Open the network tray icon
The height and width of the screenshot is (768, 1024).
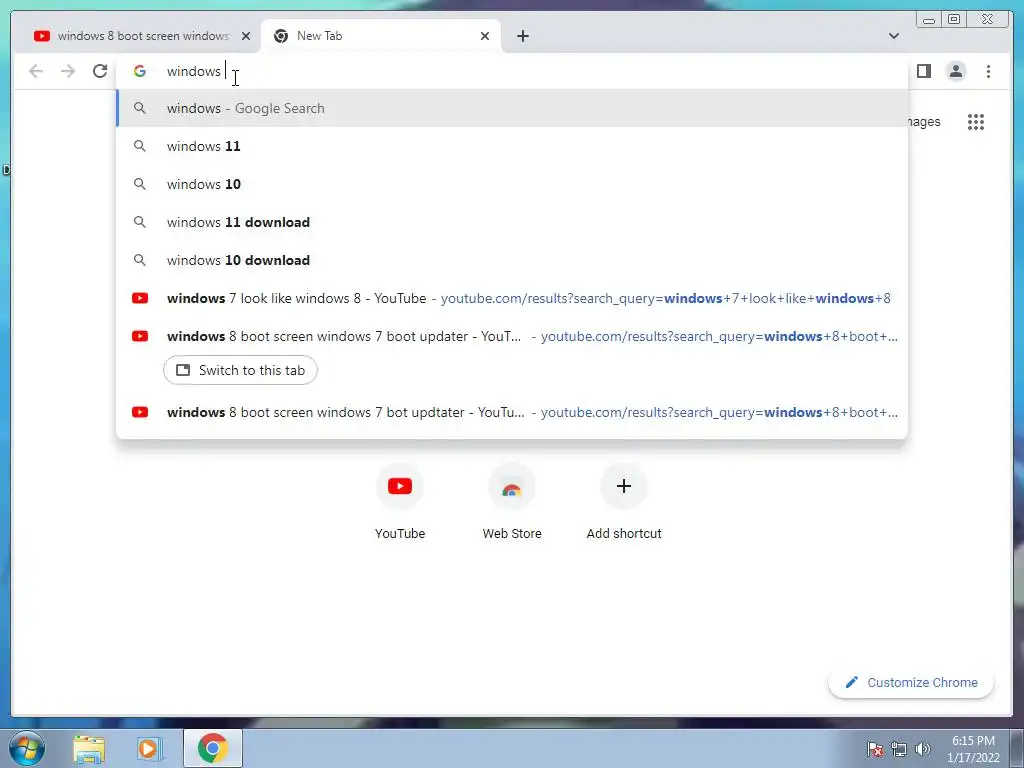pyautogui.click(x=899, y=749)
